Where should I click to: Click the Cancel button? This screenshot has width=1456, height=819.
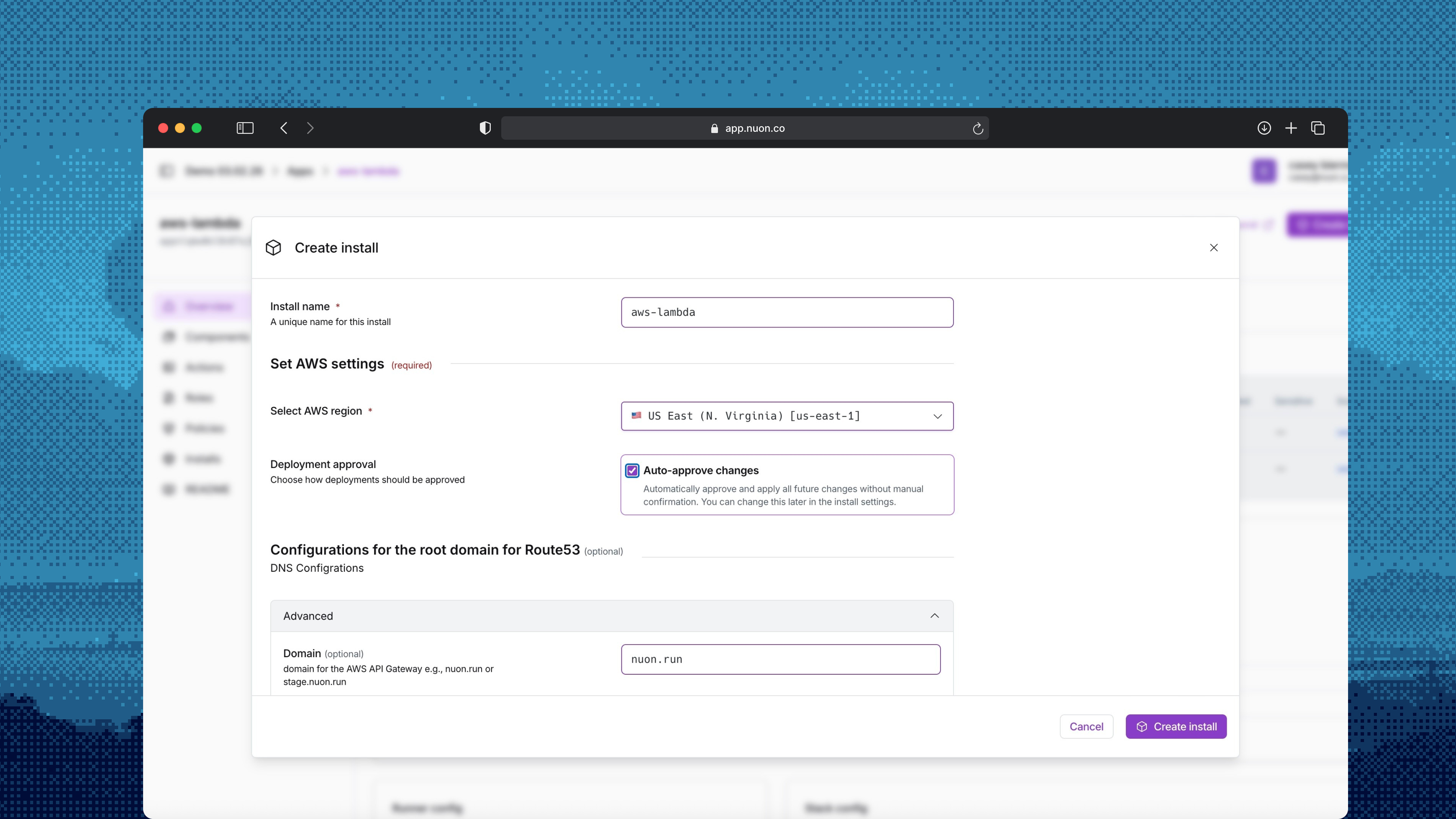1086,726
